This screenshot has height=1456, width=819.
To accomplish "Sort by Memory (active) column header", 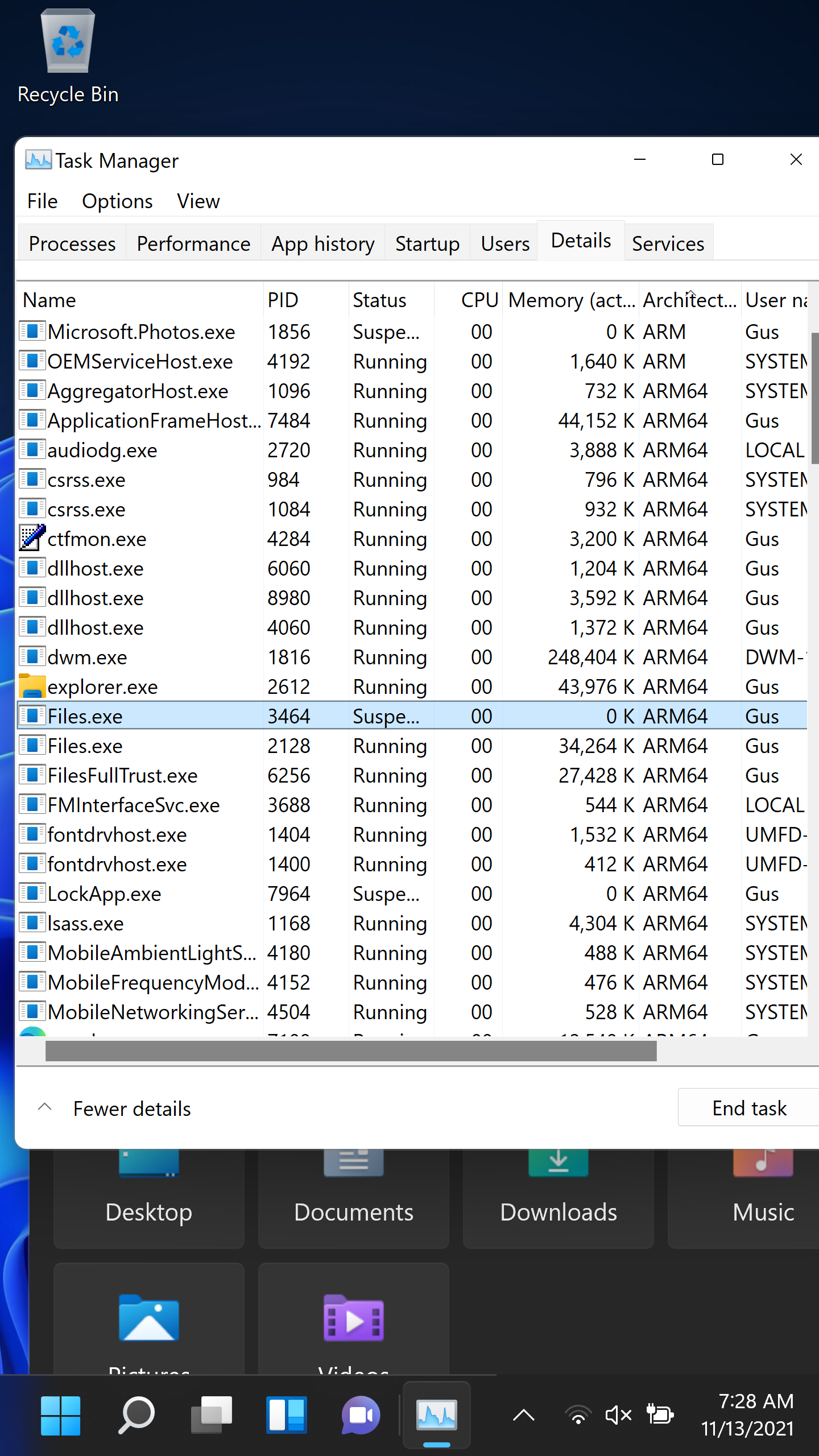I will 571,300.
